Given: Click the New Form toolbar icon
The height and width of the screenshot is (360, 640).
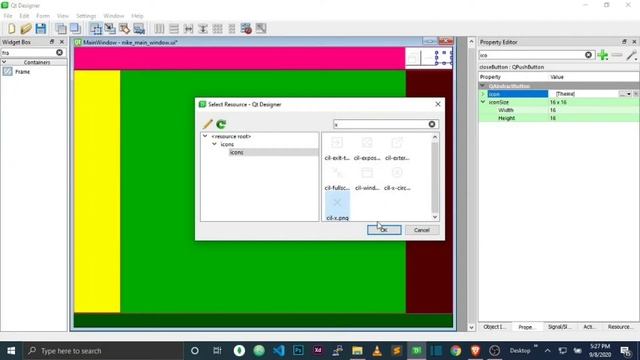Looking at the screenshot, I should [11, 29].
